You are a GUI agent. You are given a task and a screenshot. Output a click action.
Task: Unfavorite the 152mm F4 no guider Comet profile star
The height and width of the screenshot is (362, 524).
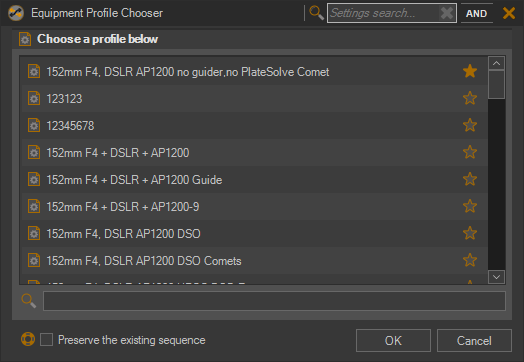pyautogui.click(x=470, y=71)
